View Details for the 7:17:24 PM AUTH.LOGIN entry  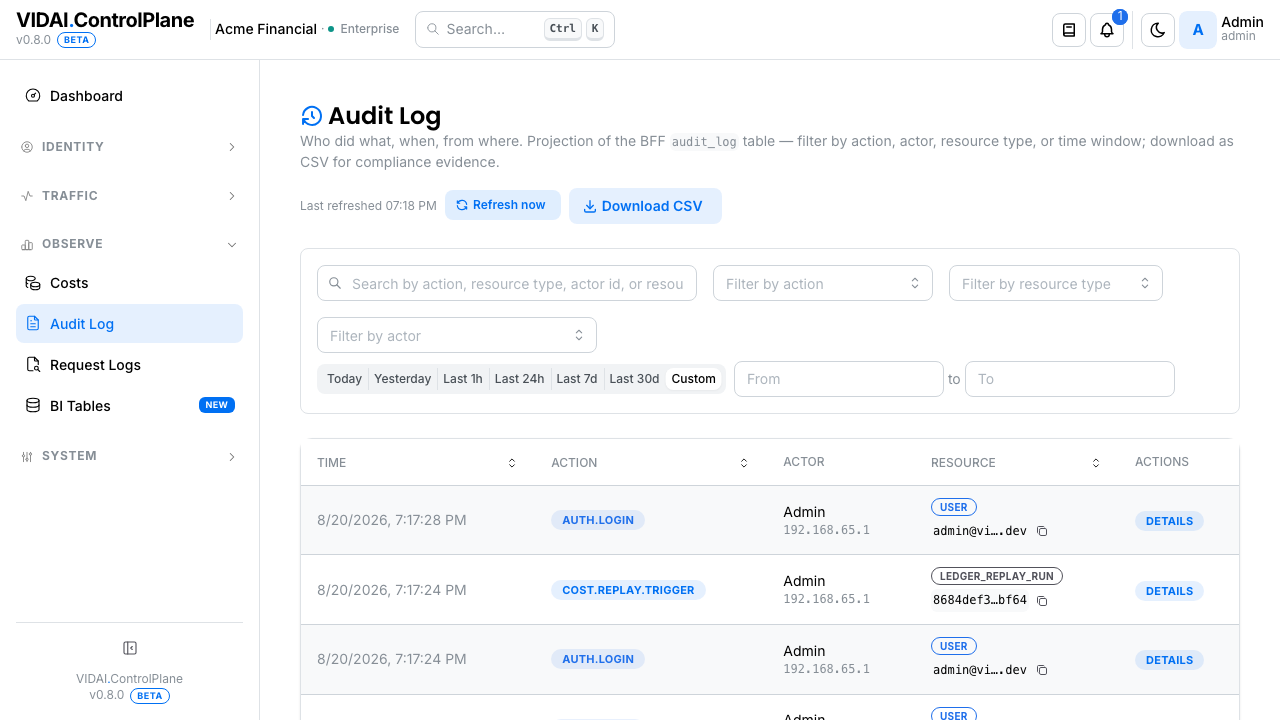(x=1169, y=660)
